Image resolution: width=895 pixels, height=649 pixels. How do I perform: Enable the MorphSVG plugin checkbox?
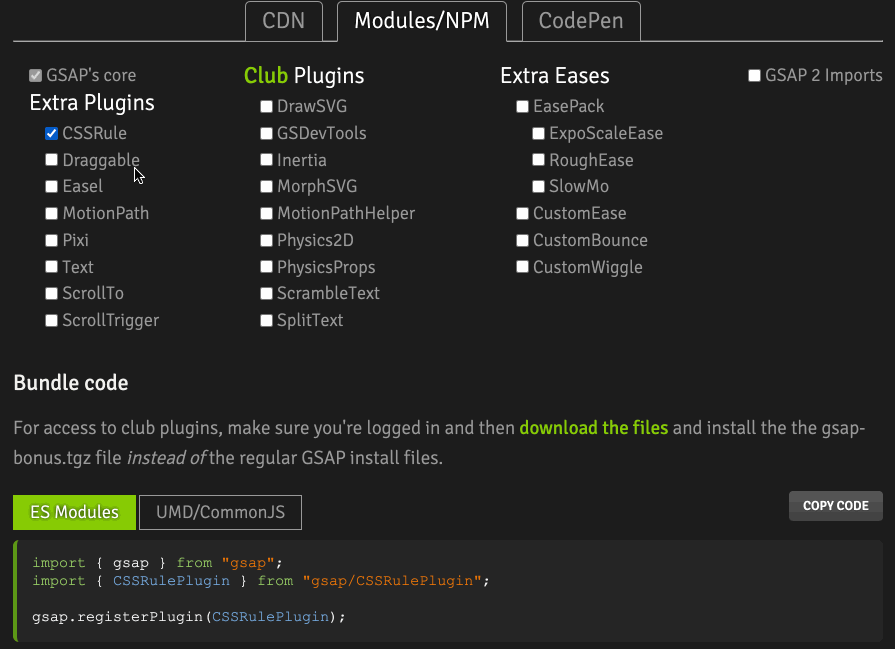click(x=266, y=187)
